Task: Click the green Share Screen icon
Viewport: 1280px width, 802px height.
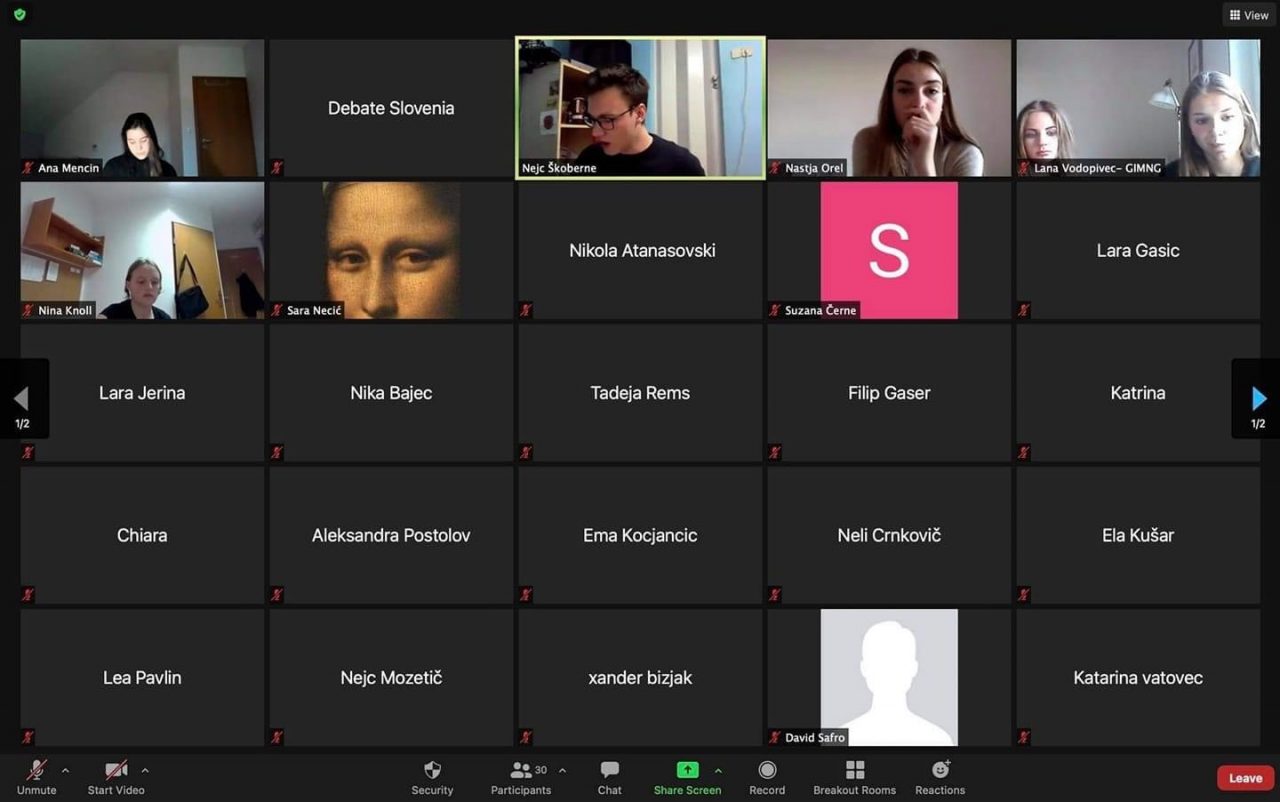Action: (687, 769)
